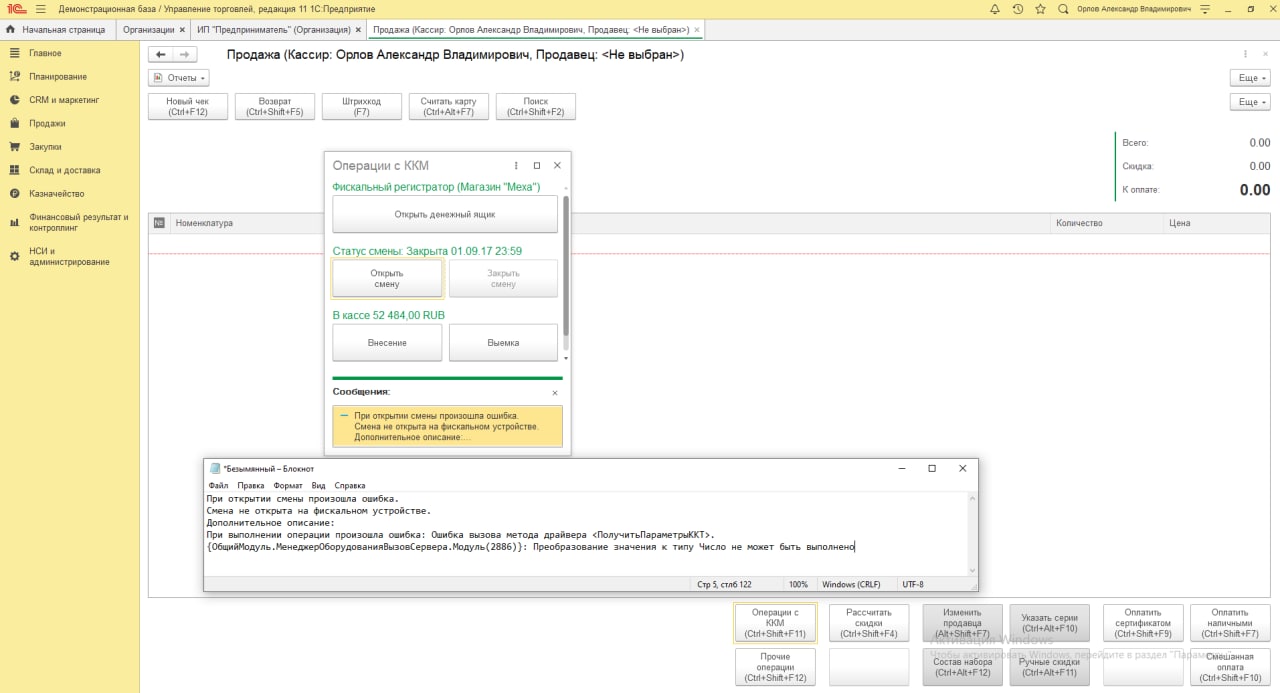The width and height of the screenshot is (1280, 693).
Task: Click Рассчитать скидки button
Action: click(869, 623)
